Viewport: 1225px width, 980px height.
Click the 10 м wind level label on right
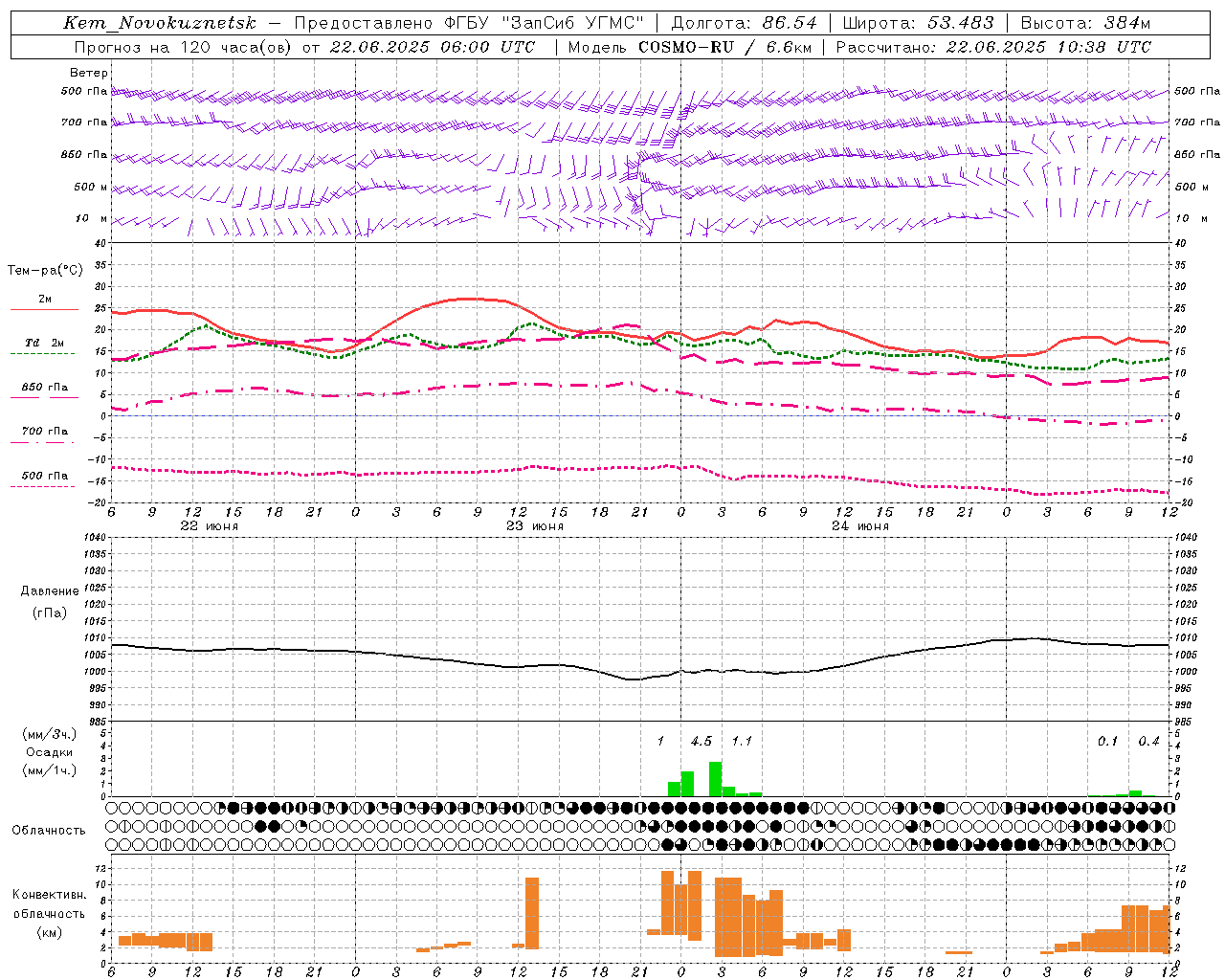[1191, 218]
